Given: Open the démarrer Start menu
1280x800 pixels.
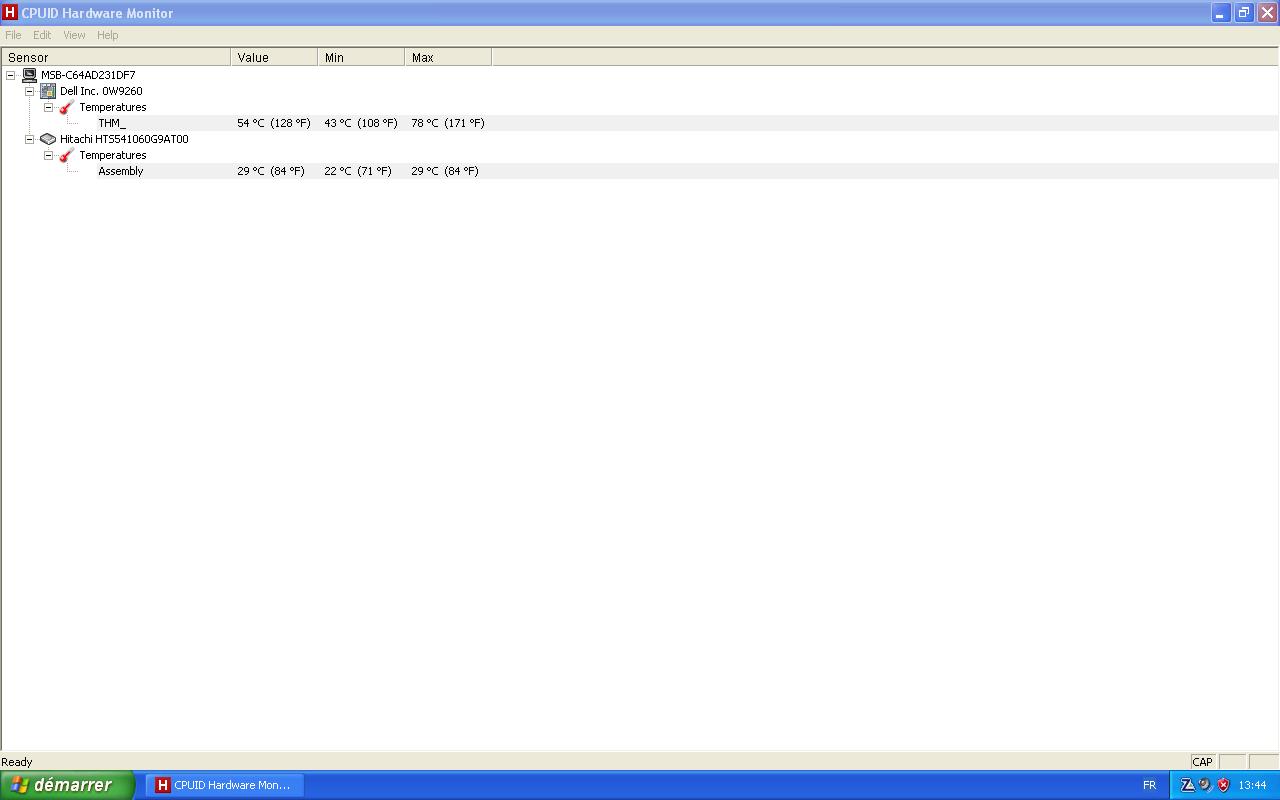Looking at the screenshot, I should [x=67, y=785].
